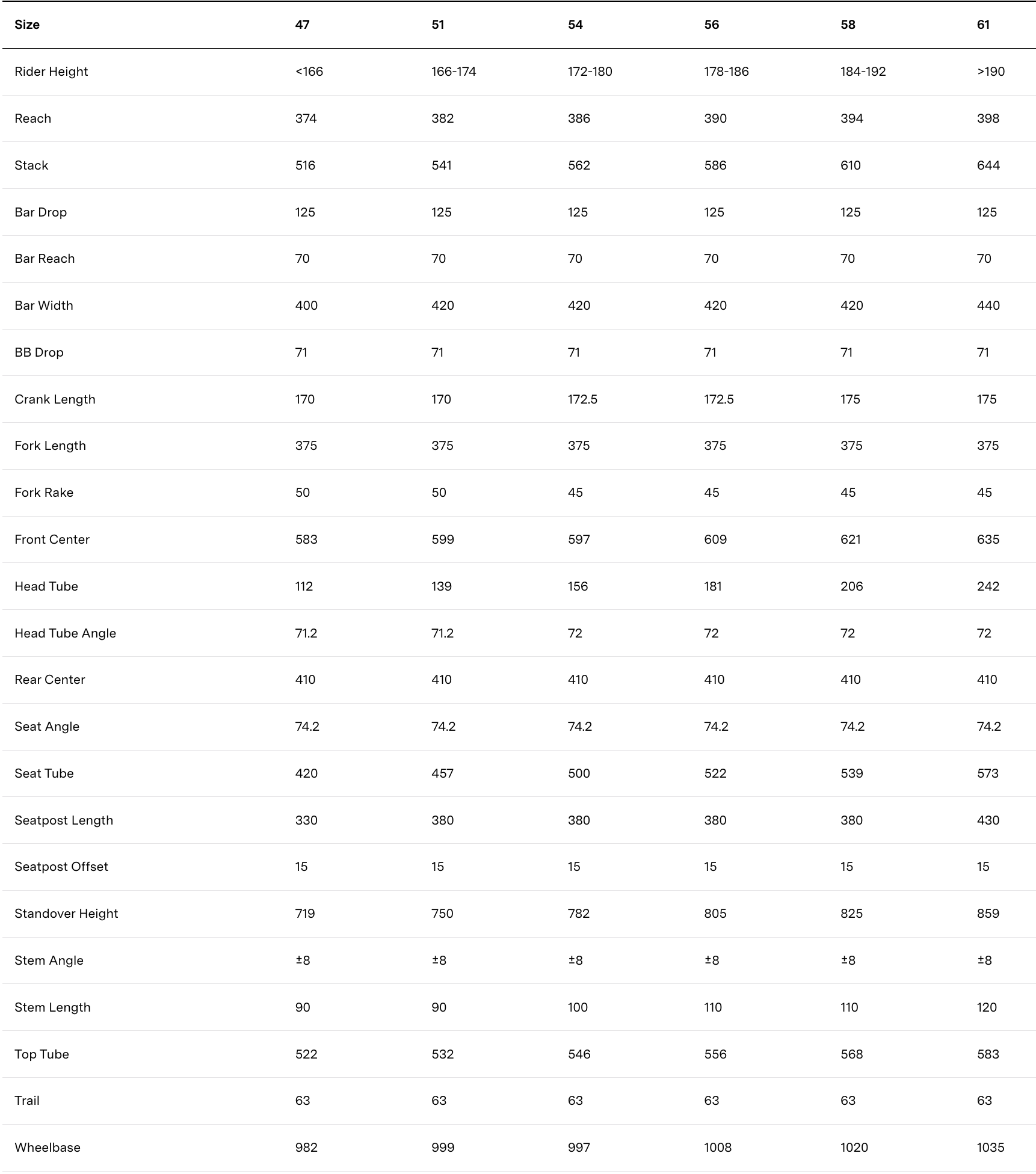Click the Crank Length row label
The width and height of the screenshot is (1036, 1174).
[55, 399]
